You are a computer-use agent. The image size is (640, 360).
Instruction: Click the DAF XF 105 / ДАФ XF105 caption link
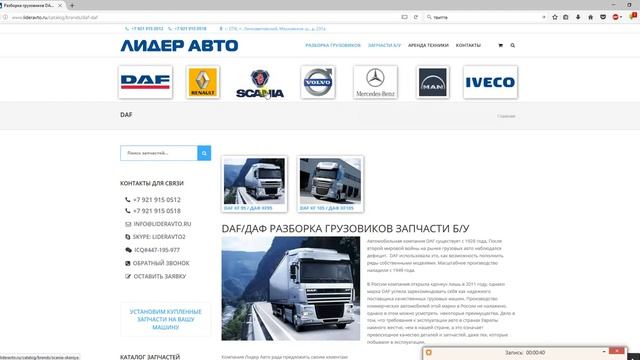[x=327, y=208]
